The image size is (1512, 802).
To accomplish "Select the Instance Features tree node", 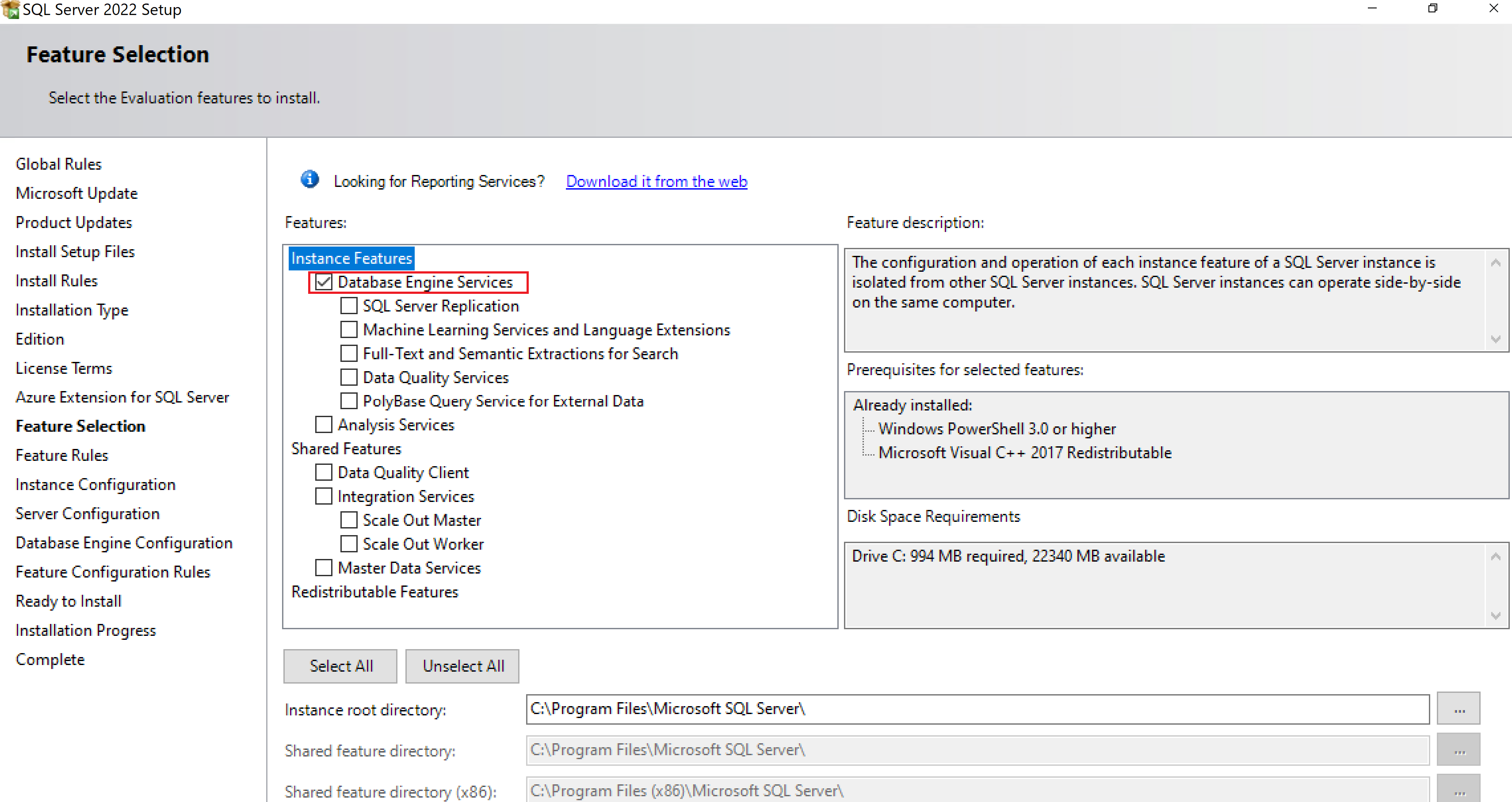I will (x=351, y=258).
